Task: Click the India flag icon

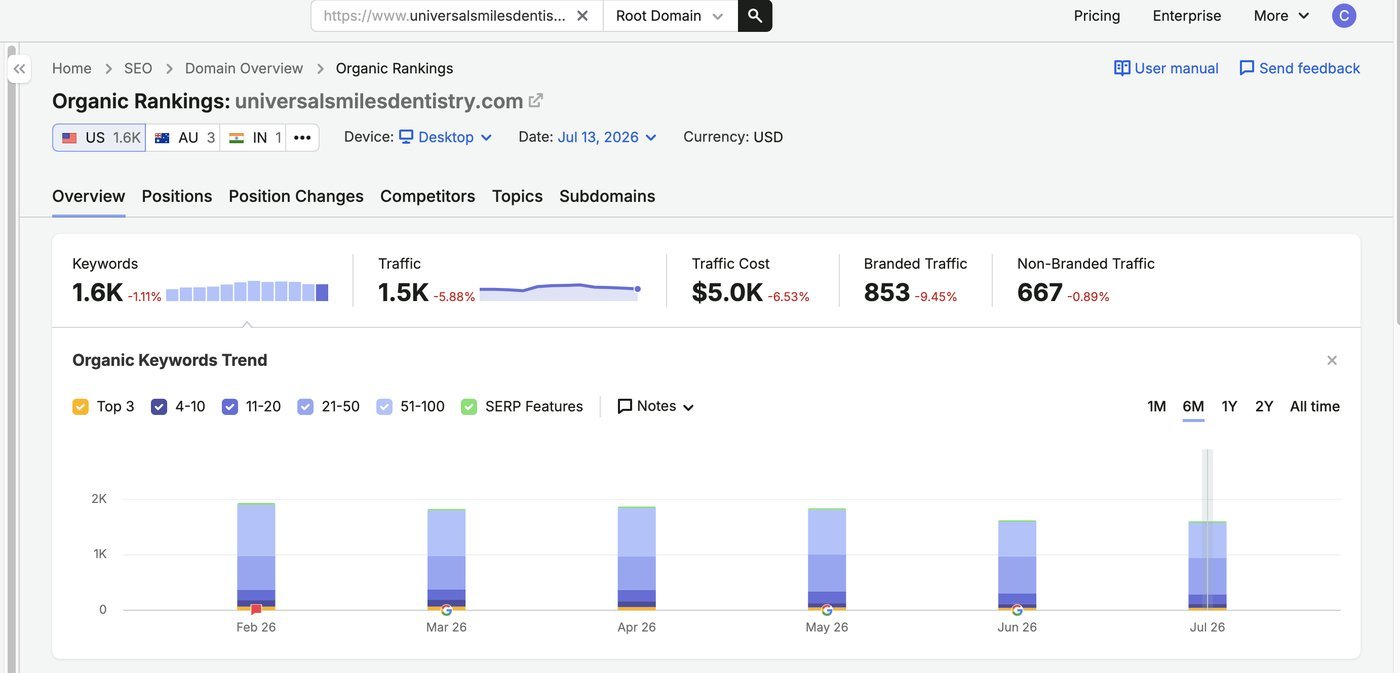Action: click(x=236, y=138)
